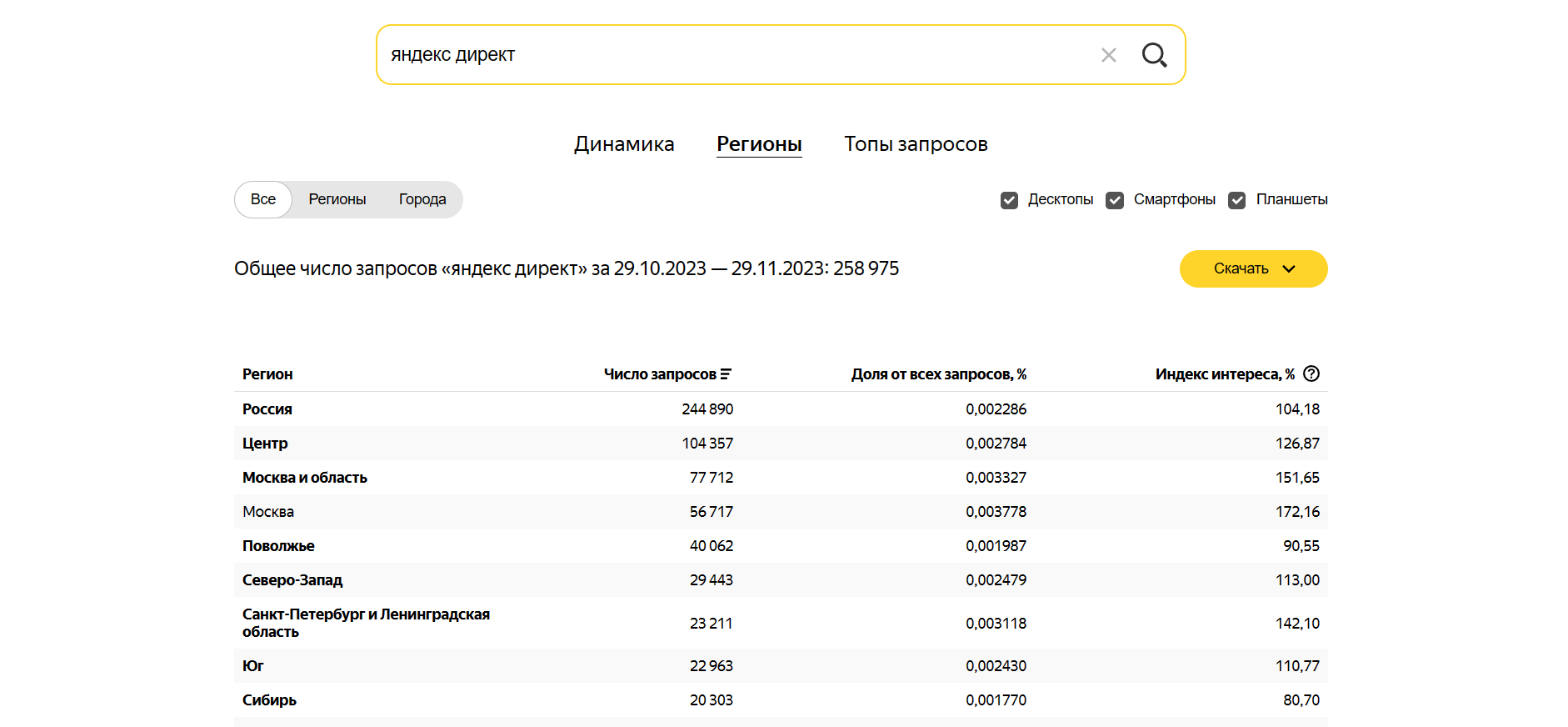Image resolution: width=1568 pixels, height=727 pixels.
Task: Click the Регион column header
Action: [267, 374]
